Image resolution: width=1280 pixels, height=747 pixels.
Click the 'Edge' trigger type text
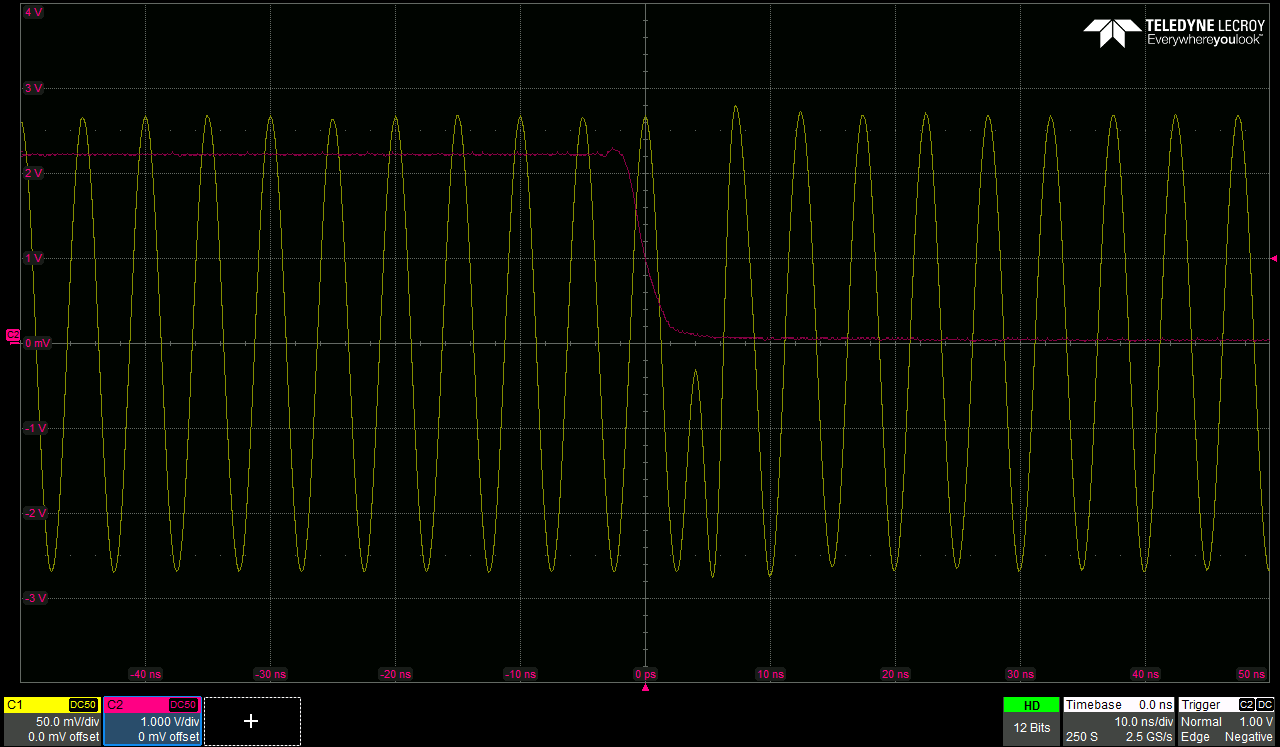1195,737
